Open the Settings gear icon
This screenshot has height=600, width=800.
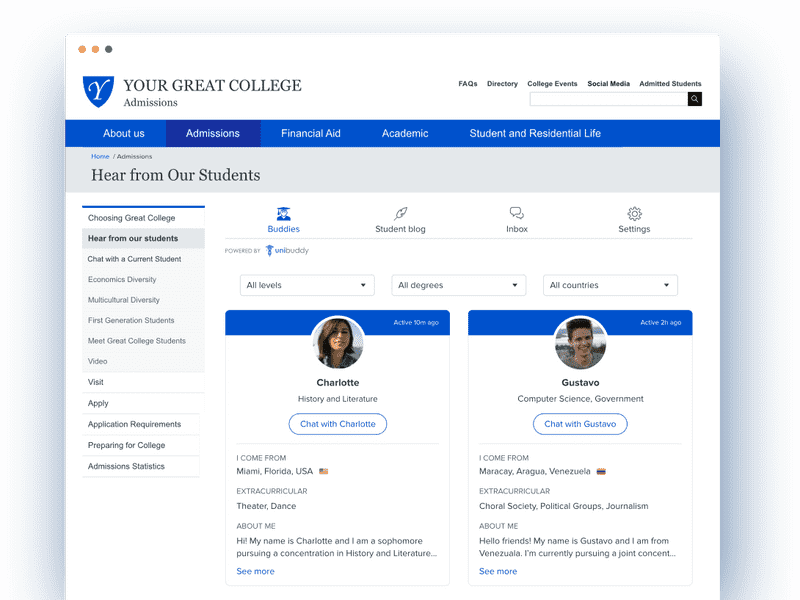(634, 213)
